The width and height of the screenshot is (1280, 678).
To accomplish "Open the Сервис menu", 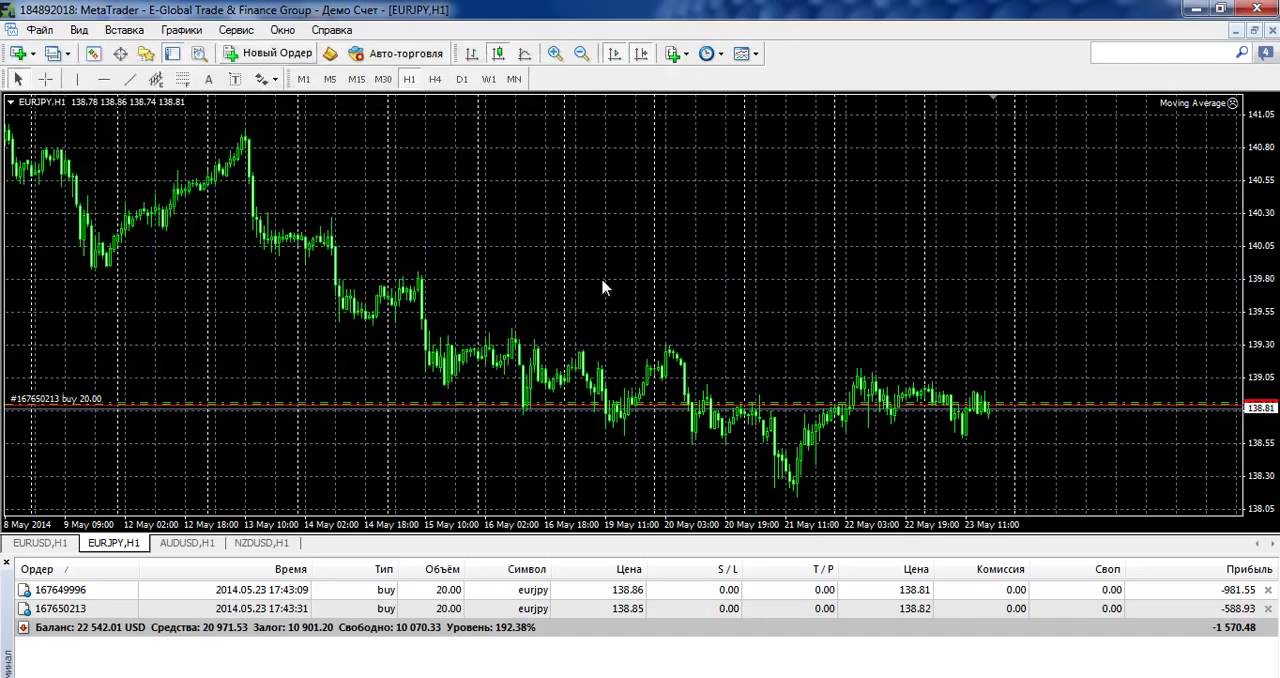I will point(236,30).
